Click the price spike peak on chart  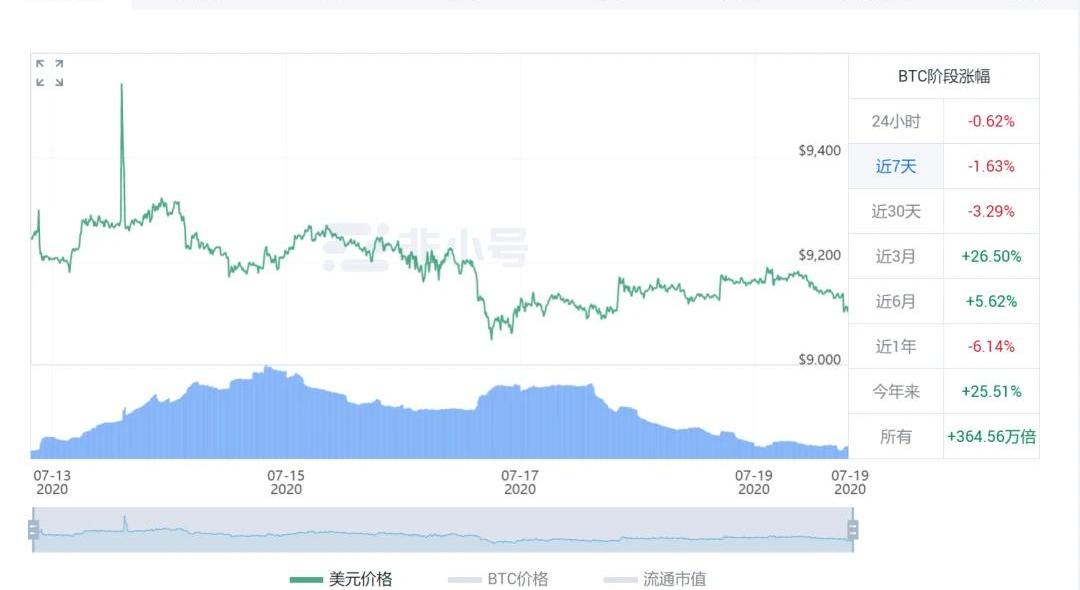[x=122, y=86]
